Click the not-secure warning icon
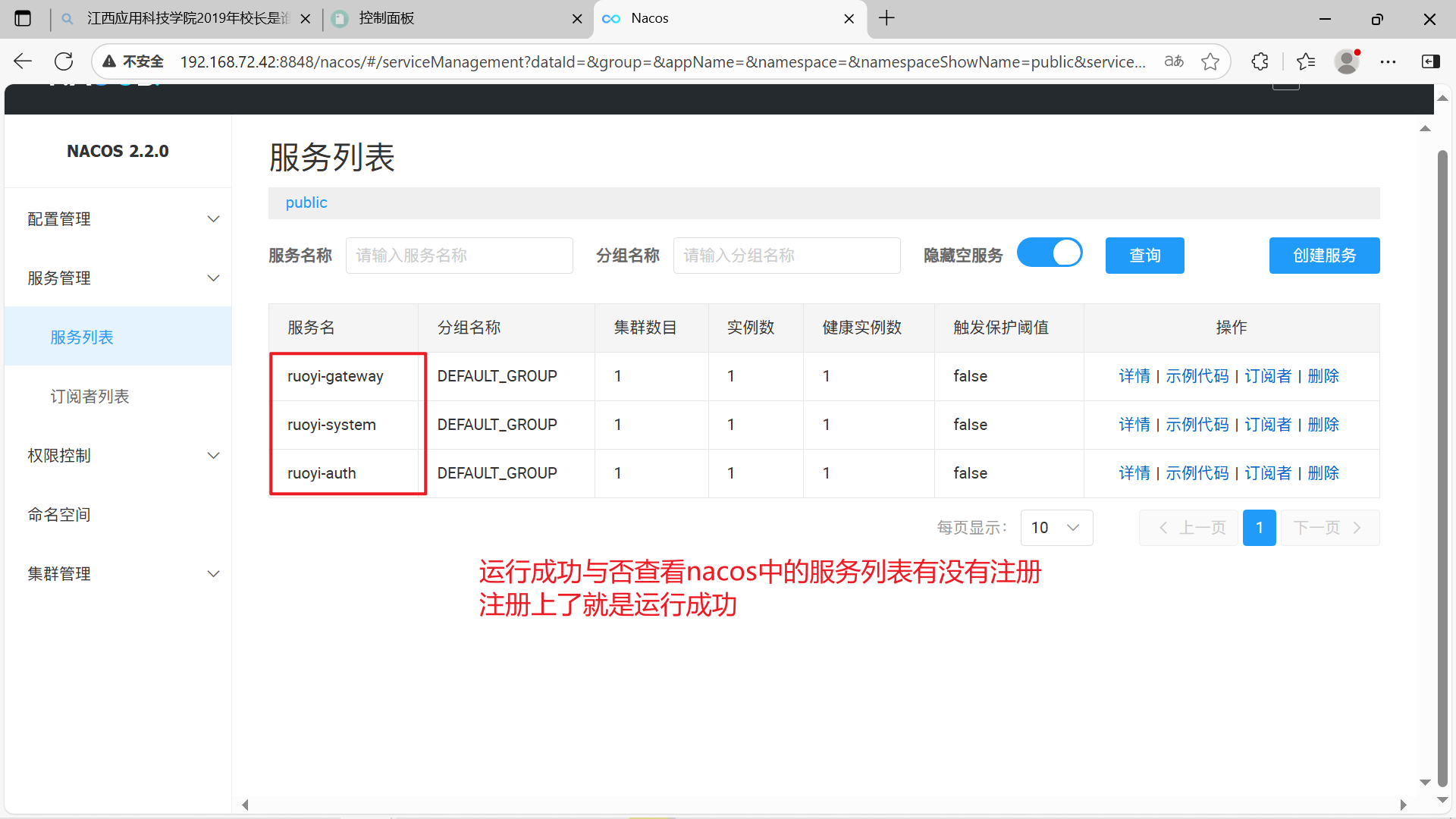 (110, 61)
